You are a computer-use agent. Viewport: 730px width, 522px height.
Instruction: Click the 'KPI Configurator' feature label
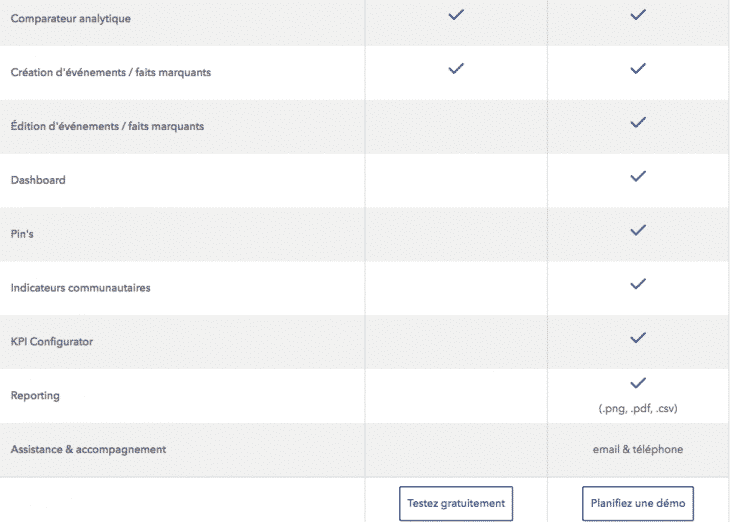52,342
